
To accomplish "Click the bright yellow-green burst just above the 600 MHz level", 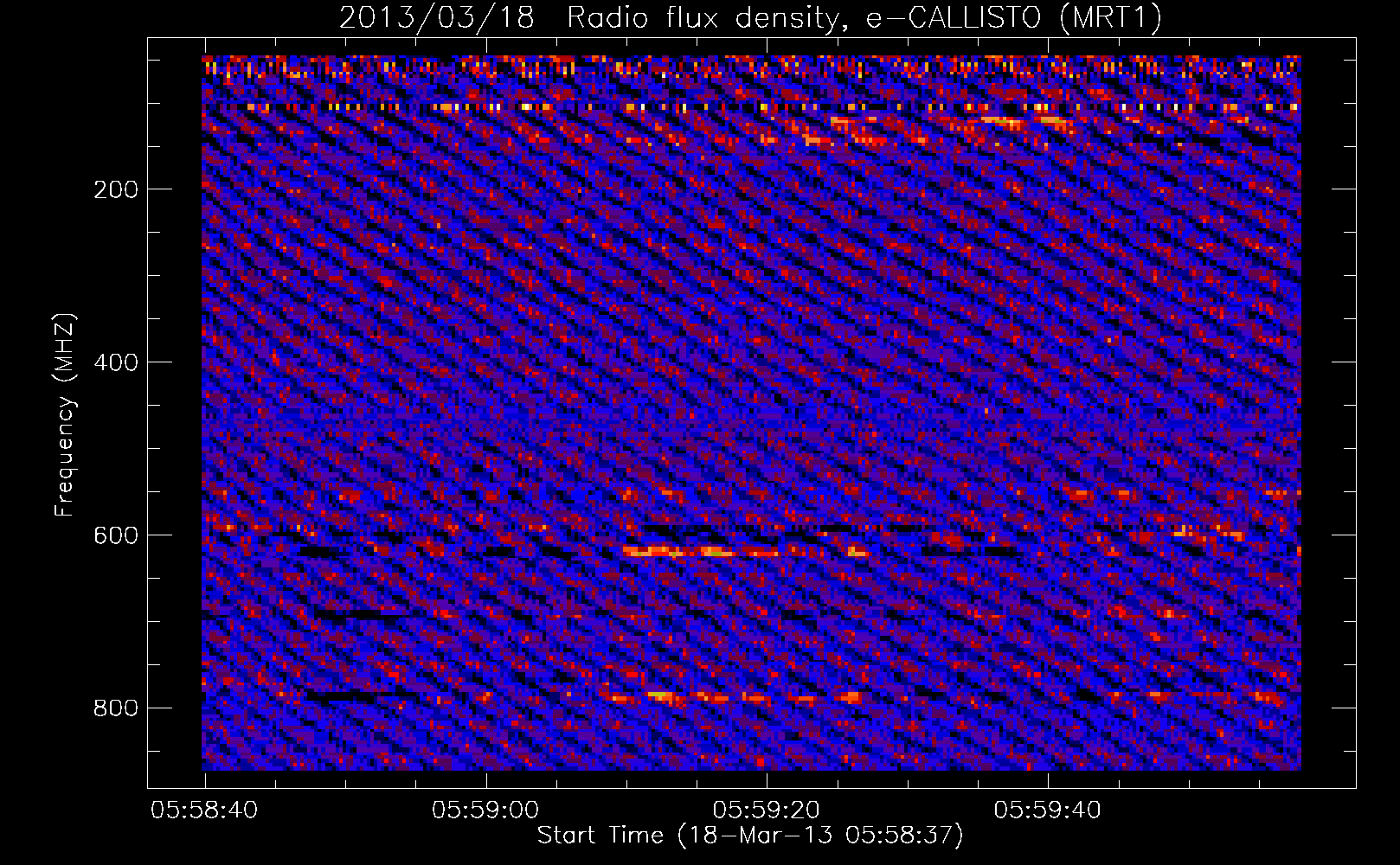I will (x=701, y=550).
